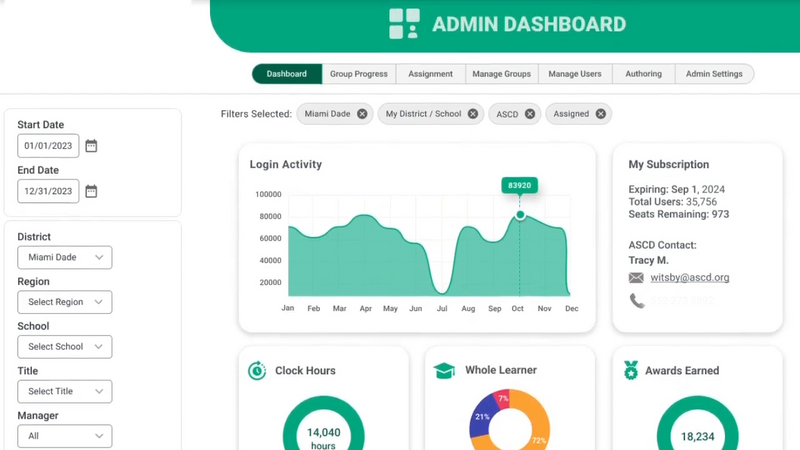The width and height of the screenshot is (800, 450).
Task: Open the Manage Groups tab
Action: [x=502, y=74]
